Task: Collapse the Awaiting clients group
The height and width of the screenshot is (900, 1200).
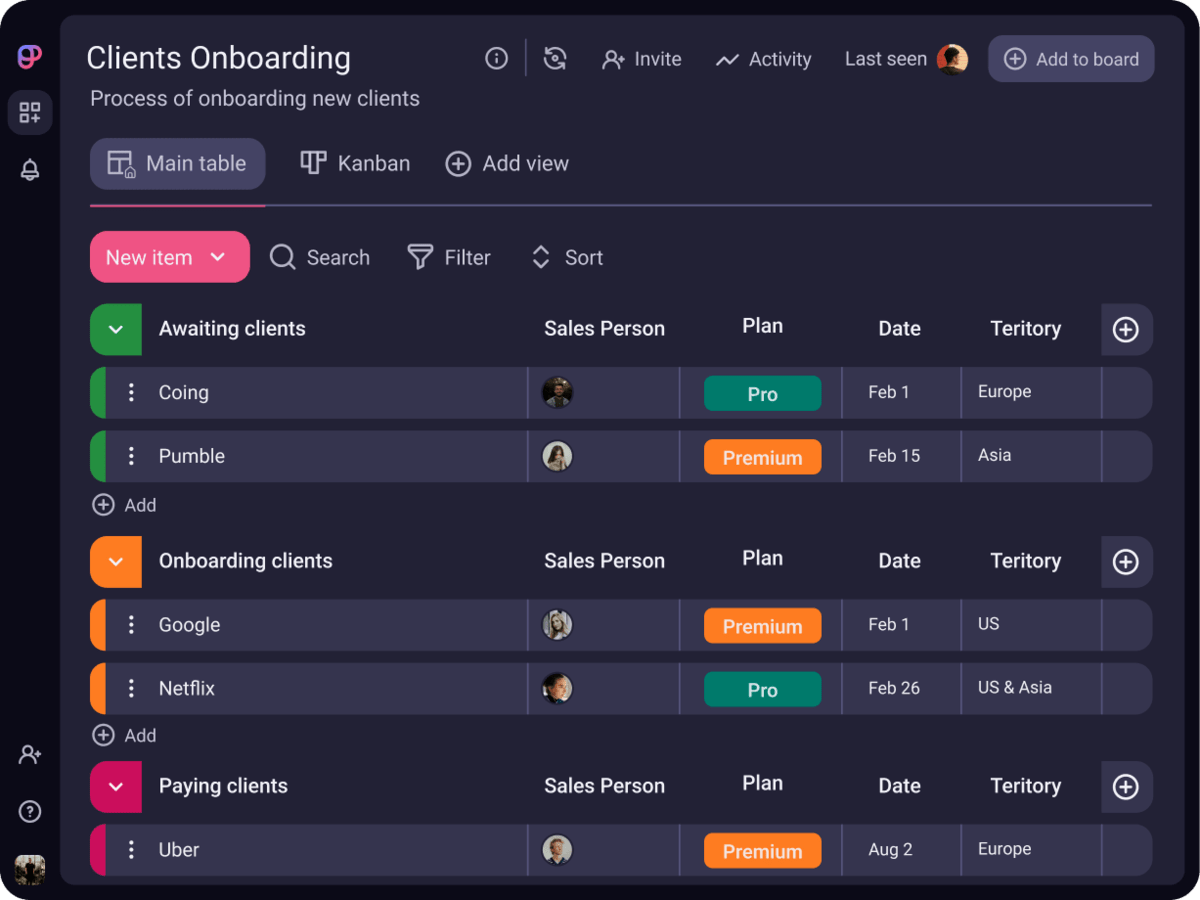Action: [115, 330]
